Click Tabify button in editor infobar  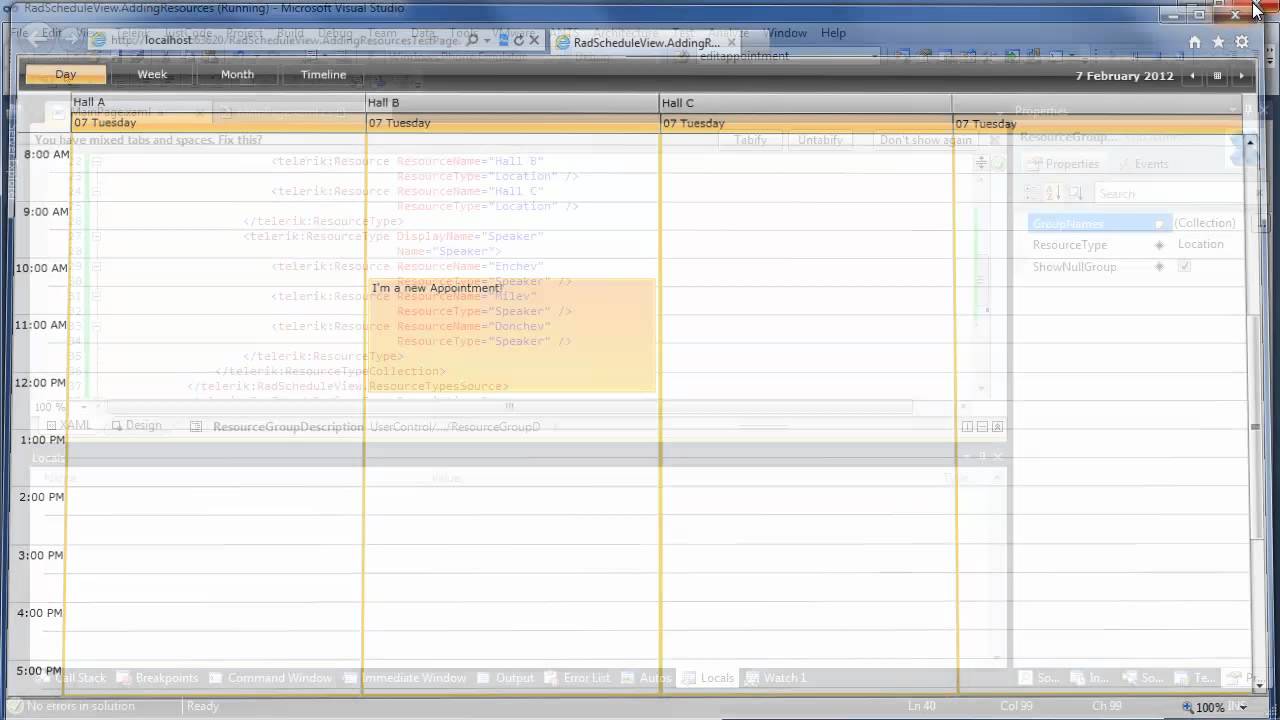tap(751, 140)
